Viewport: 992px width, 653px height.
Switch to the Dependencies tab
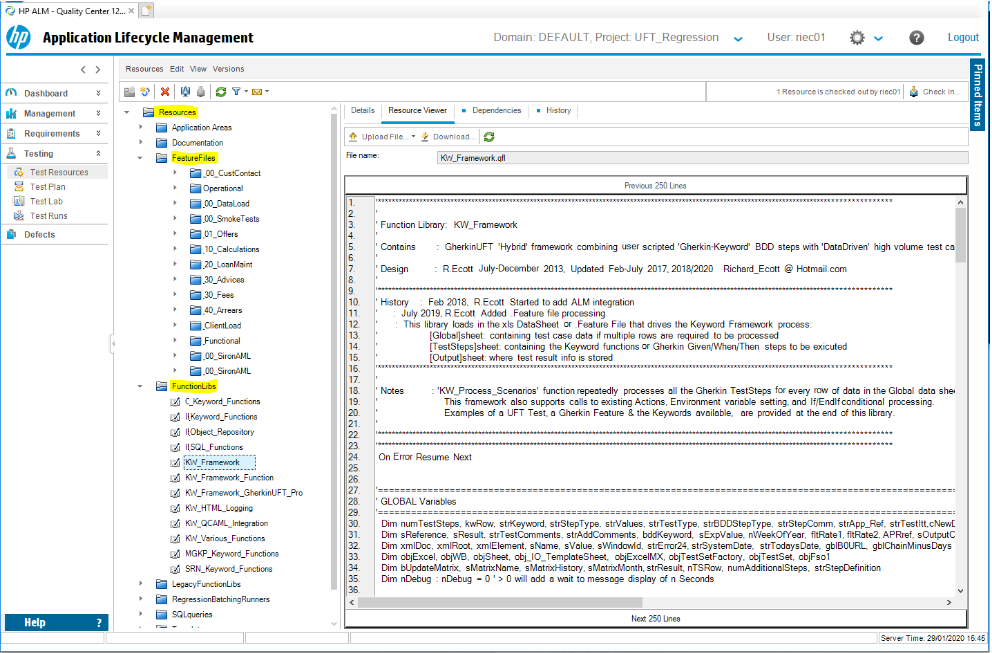click(495, 111)
